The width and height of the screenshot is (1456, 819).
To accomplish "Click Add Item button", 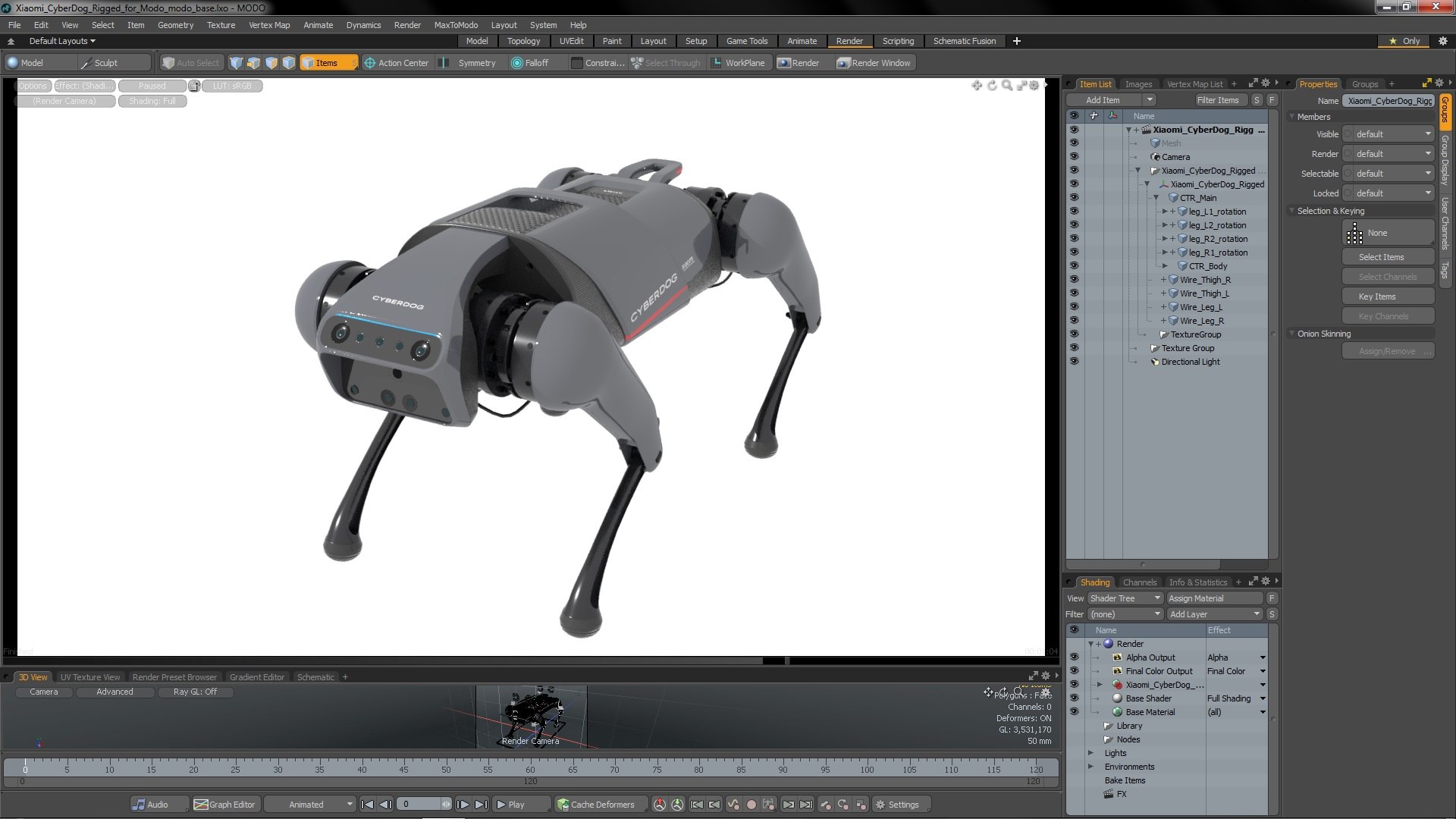I will [1103, 100].
